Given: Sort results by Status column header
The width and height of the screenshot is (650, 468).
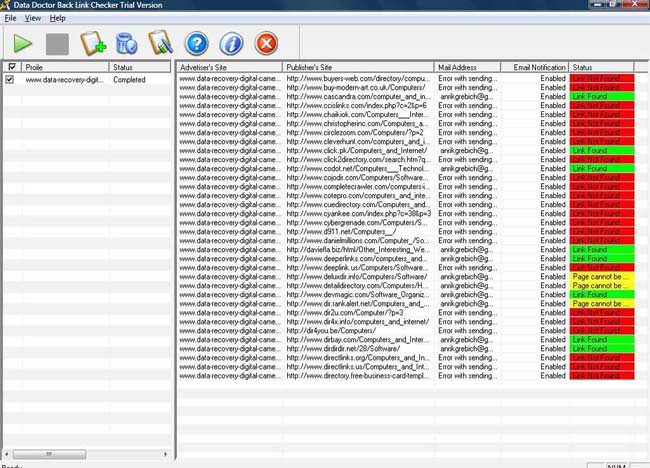Looking at the screenshot, I should pyautogui.click(x=601, y=67).
